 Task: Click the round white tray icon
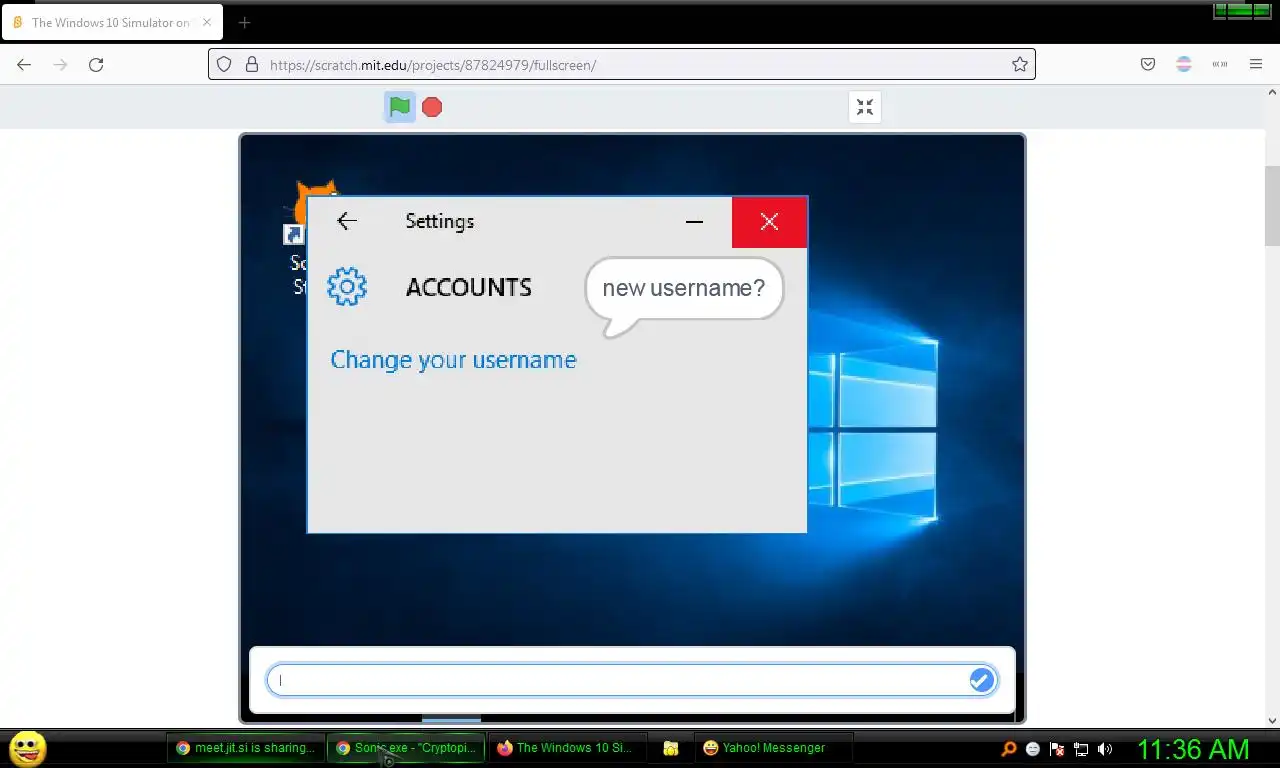tap(1033, 749)
